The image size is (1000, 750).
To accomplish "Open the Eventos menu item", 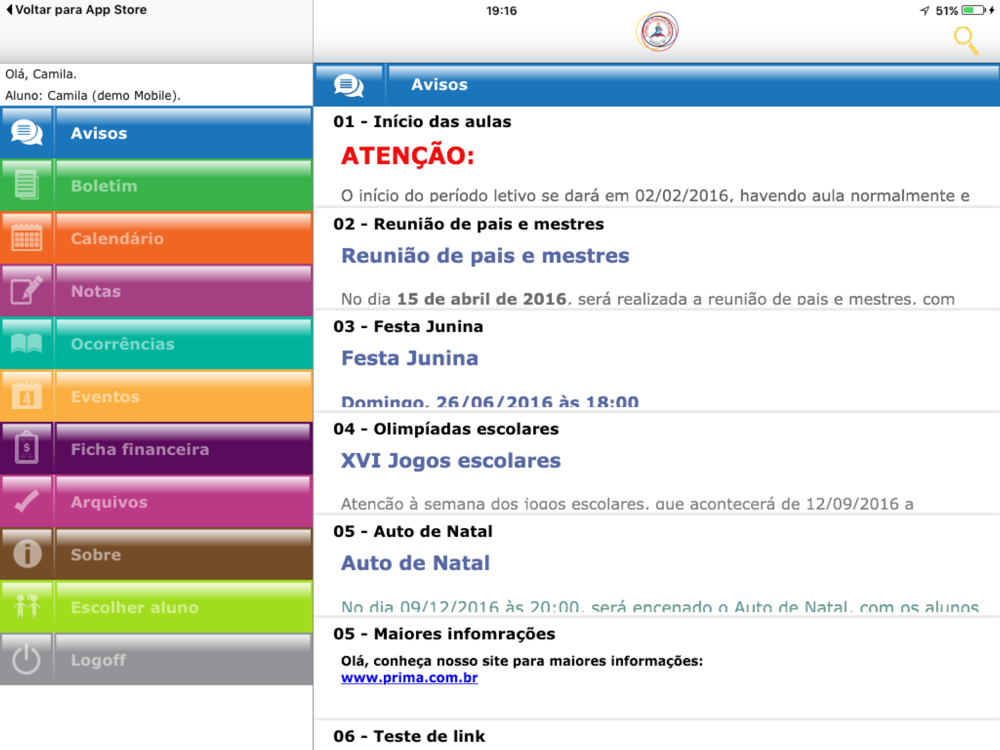I will (x=156, y=396).
